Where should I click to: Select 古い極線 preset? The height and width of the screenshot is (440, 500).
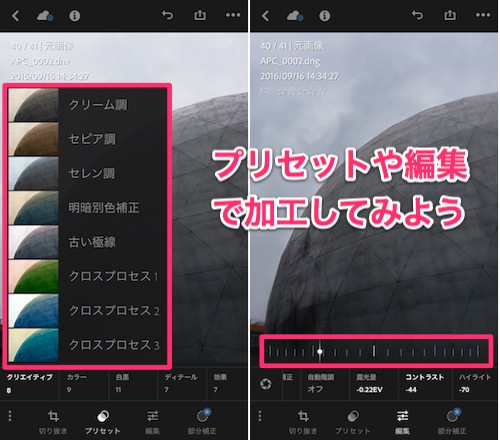(x=87, y=242)
